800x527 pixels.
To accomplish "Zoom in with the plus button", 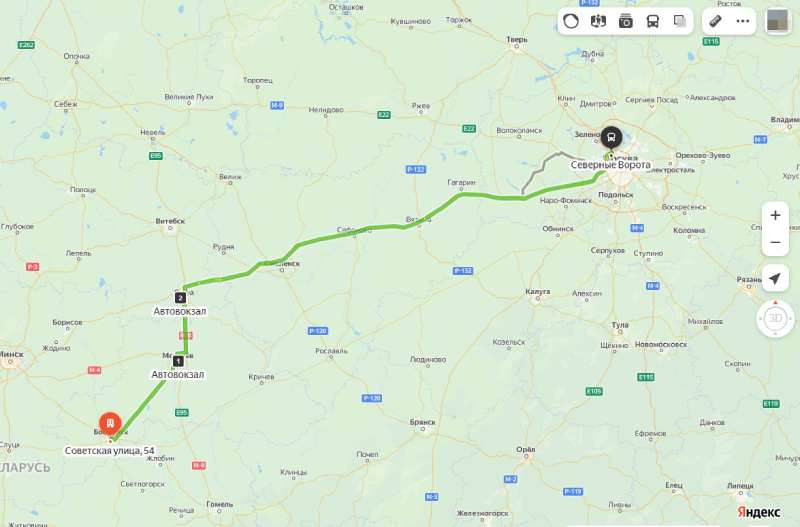I will (775, 215).
